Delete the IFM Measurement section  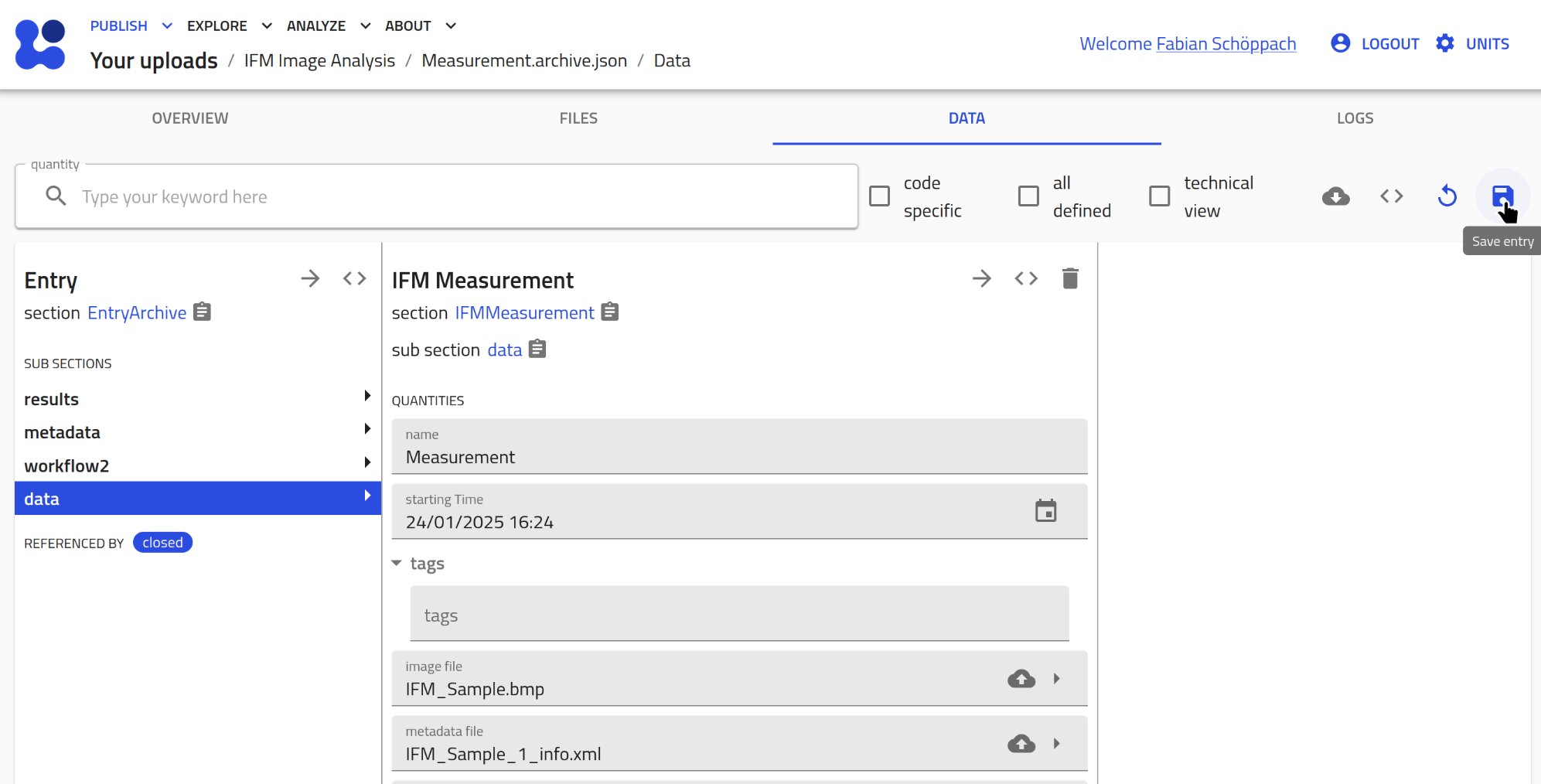tap(1069, 278)
